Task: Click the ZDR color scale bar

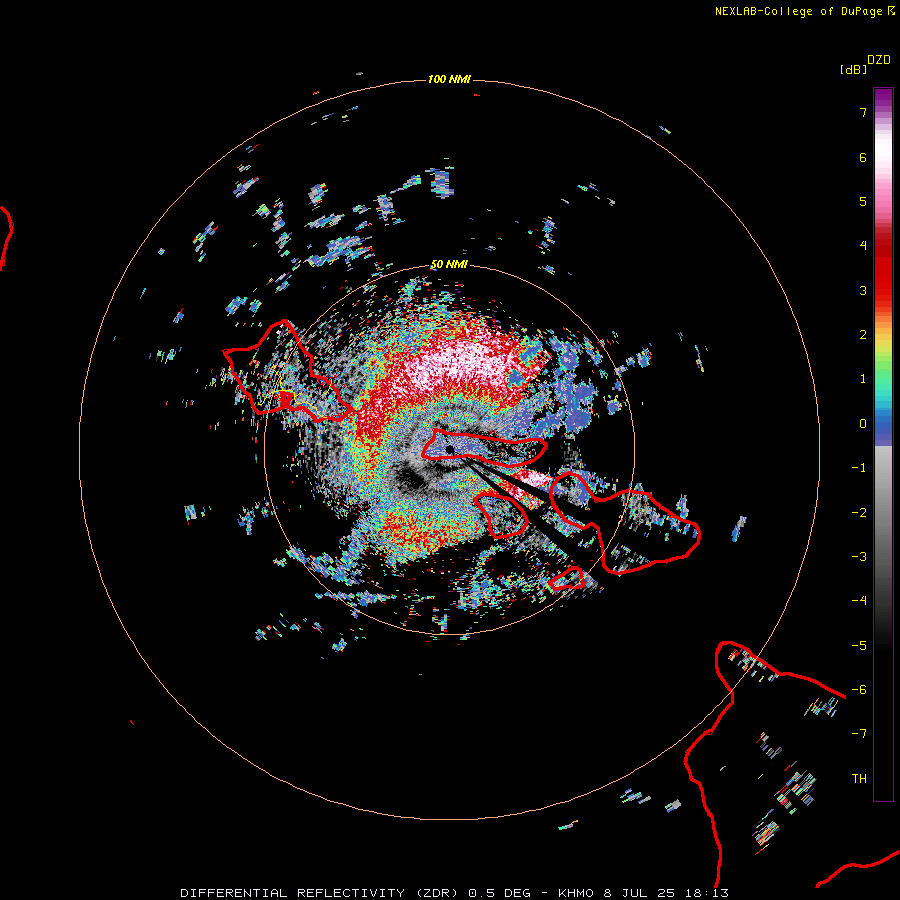Action: click(x=883, y=444)
